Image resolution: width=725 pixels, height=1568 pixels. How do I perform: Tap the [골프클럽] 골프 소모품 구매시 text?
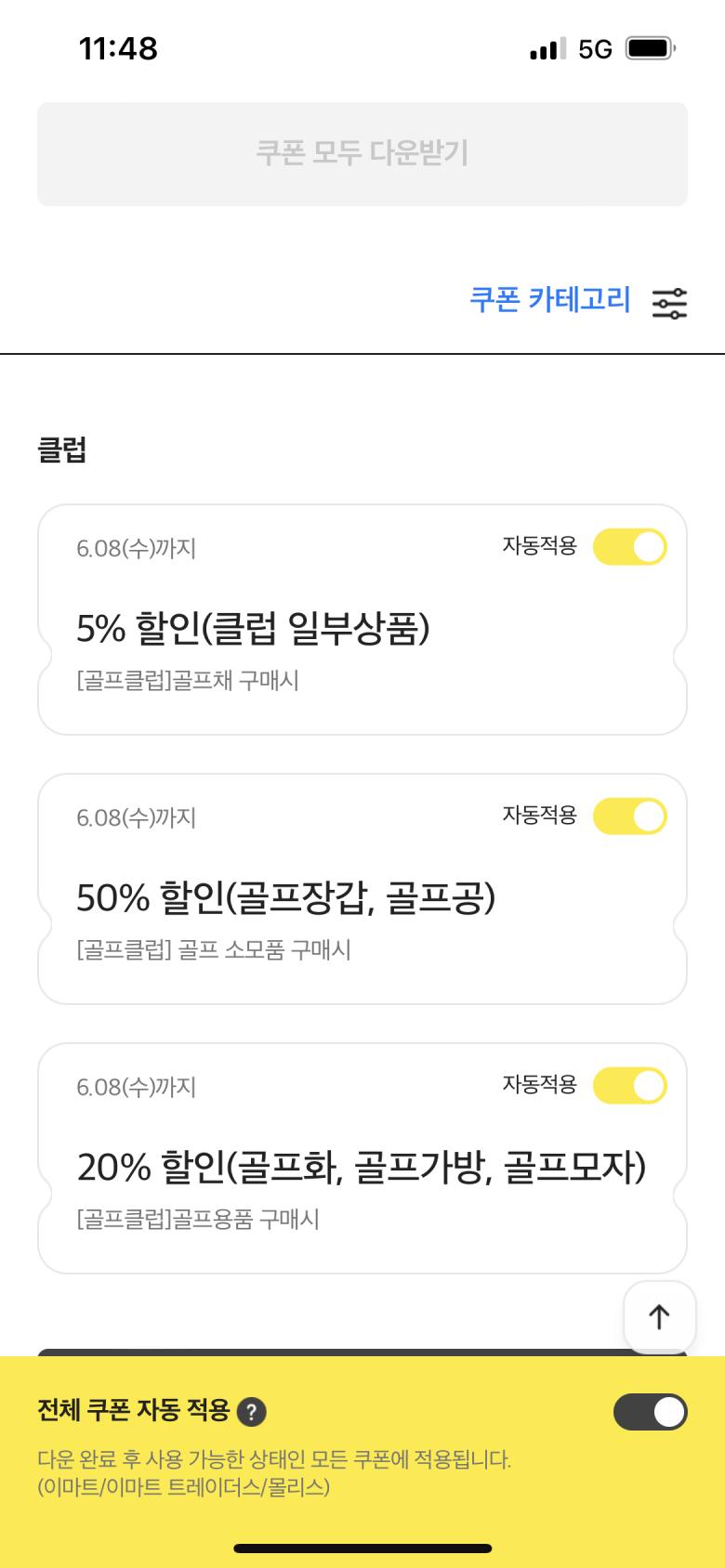pyautogui.click(x=214, y=950)
